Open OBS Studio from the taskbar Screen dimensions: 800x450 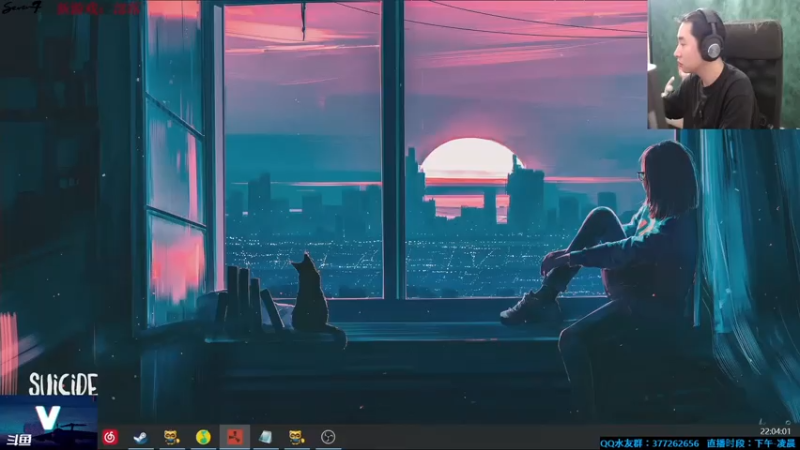(x=328, y=437)
